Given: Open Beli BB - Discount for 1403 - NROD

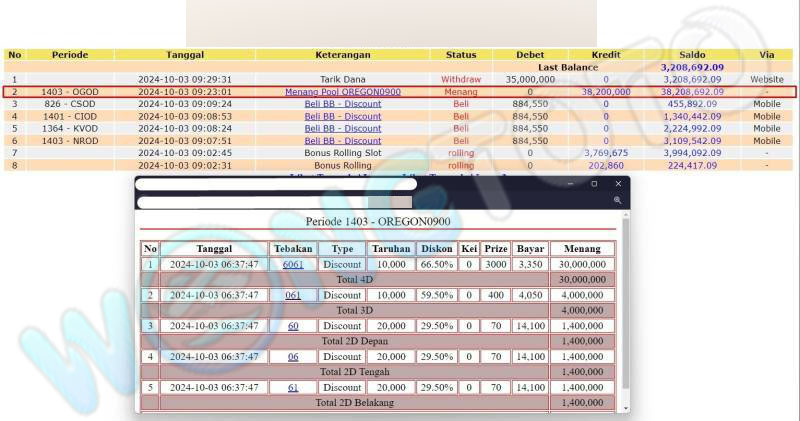Looking at the screenshot, I should [x=343, y=141].
